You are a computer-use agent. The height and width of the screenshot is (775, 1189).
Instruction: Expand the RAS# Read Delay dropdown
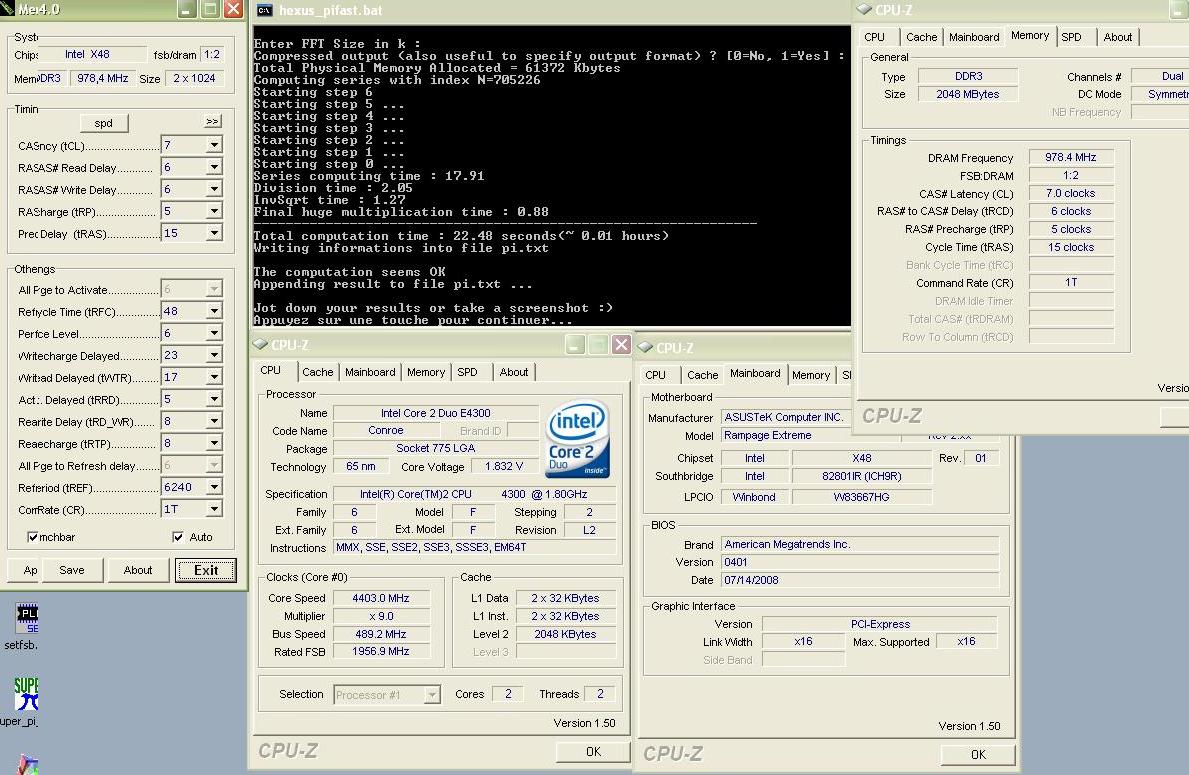[x=215, y=167]
